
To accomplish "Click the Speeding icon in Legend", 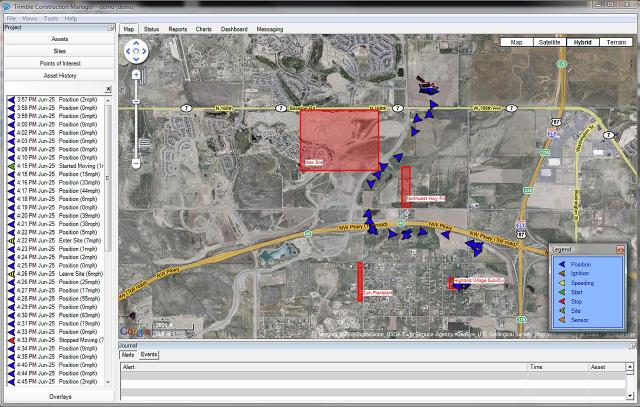I will (x=562, y=283).
